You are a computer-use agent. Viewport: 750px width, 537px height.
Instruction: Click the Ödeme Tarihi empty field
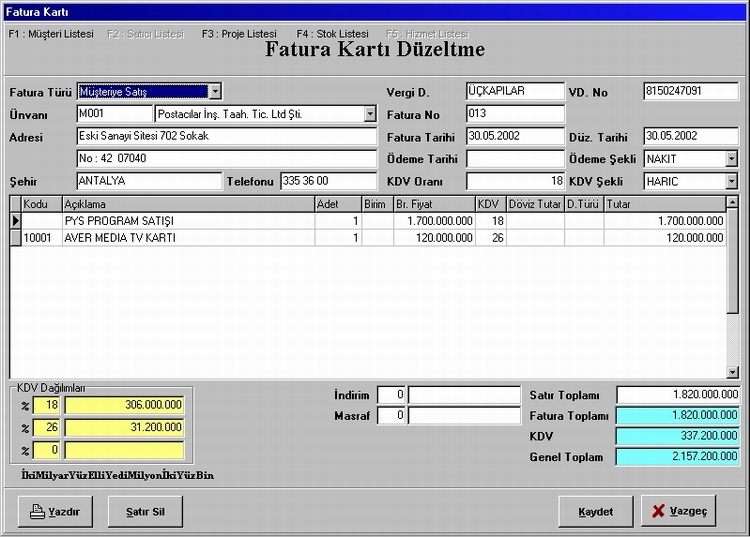point(515,159)
